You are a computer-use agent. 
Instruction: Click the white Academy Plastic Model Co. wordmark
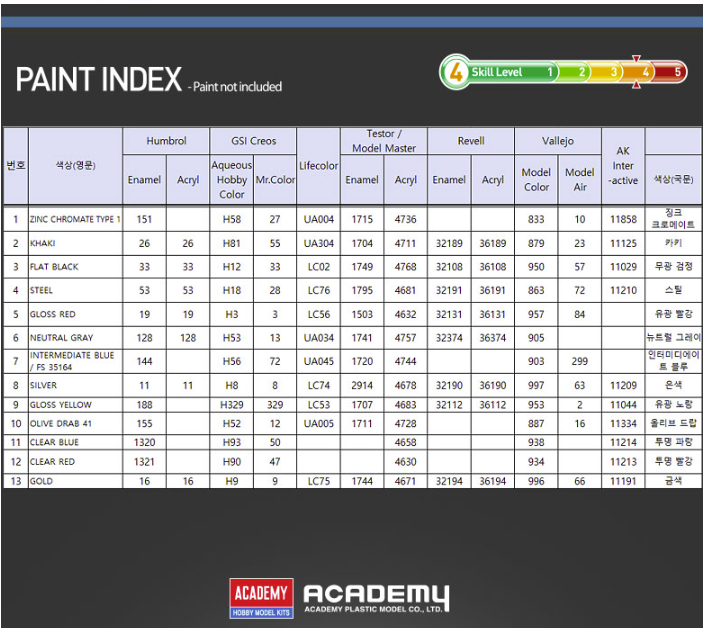[x=376, y=598]
